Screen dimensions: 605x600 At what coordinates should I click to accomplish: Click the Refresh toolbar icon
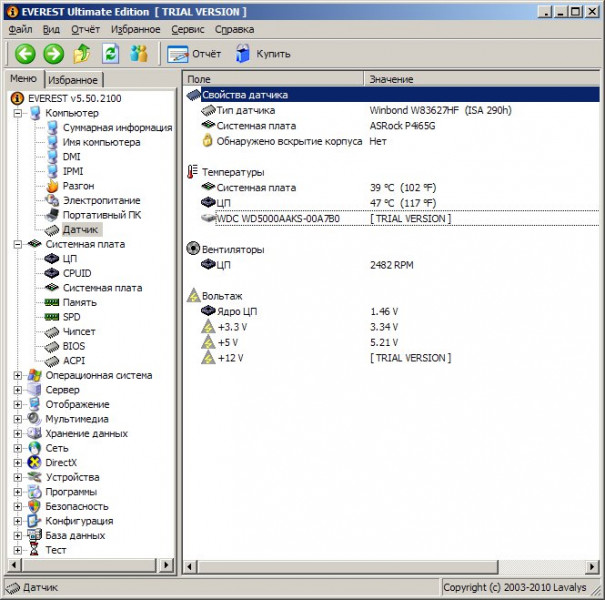point(110,54)
